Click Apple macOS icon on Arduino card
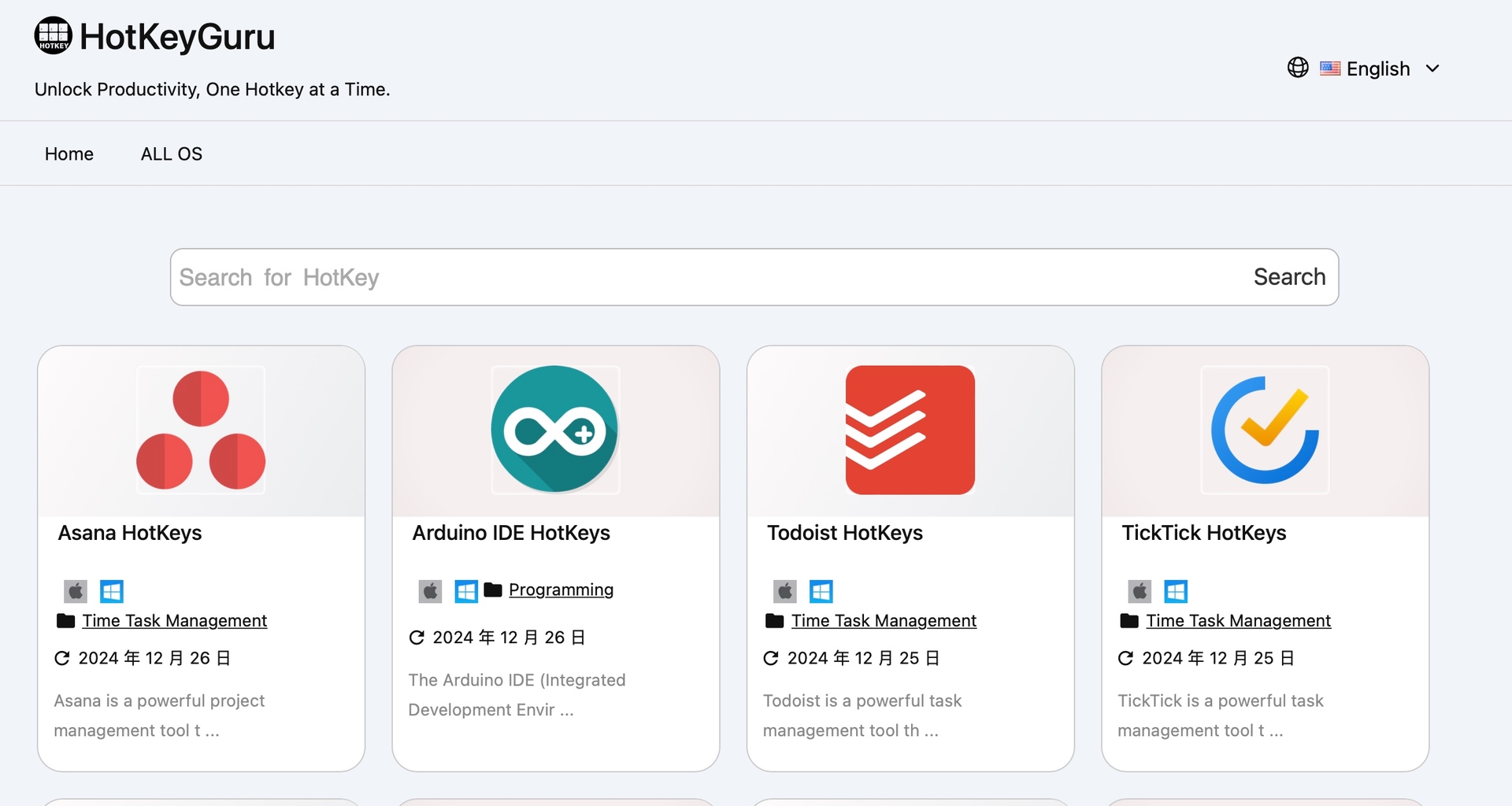Screen dimensions: 1512x806 click(x=430, y=591)
